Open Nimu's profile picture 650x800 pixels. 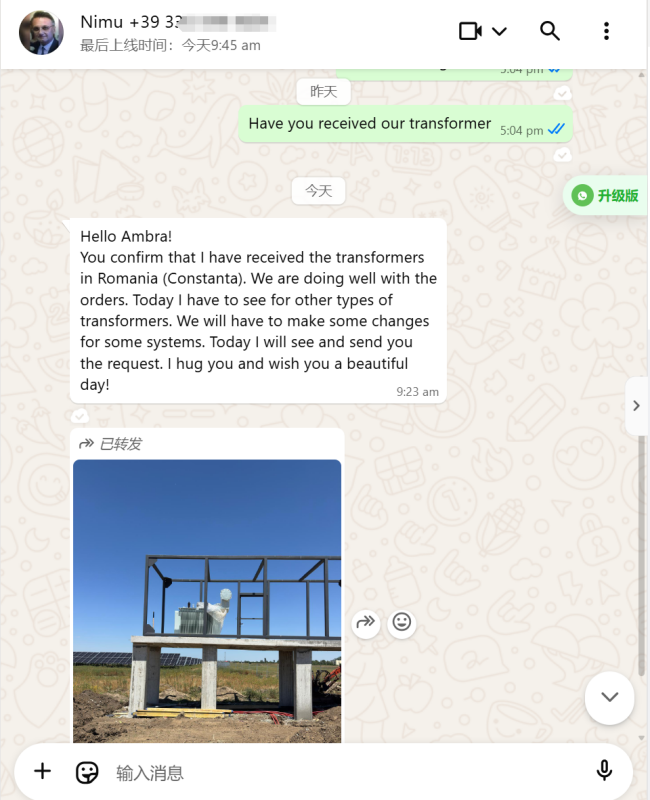[41, 32]
